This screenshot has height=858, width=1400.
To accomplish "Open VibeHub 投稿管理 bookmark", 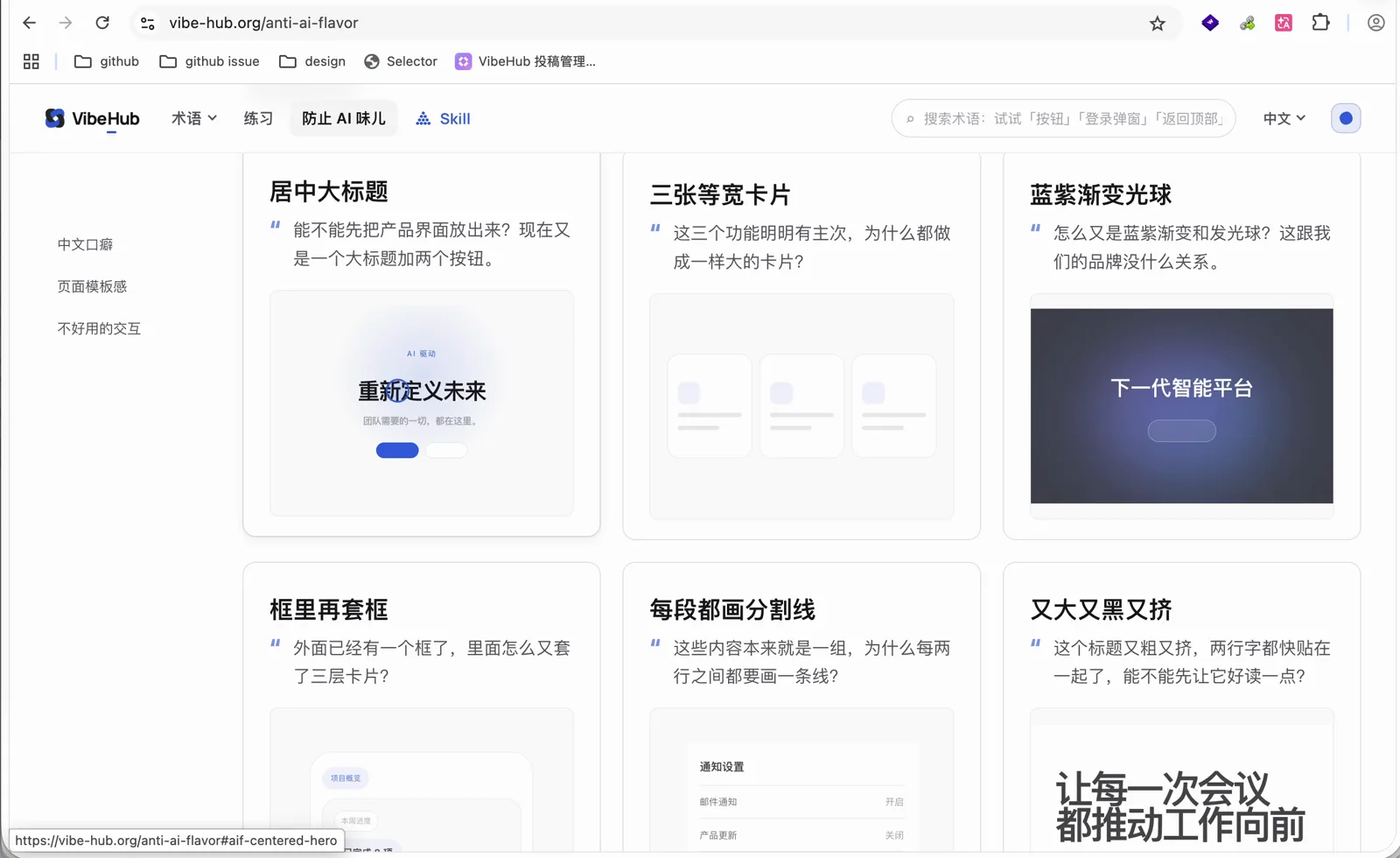I will click(x=525, y=61).
